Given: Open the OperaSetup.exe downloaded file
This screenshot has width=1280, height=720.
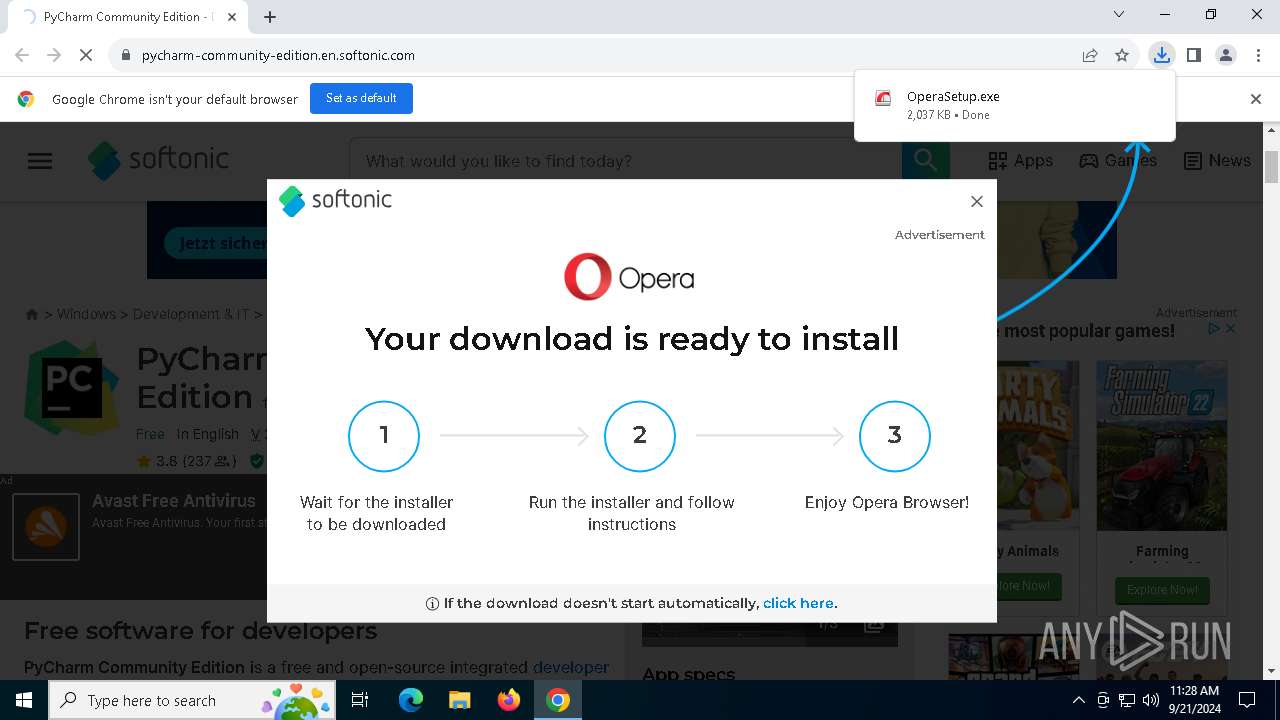Looking at the screenshot, I should click(x=1015, y=105).
